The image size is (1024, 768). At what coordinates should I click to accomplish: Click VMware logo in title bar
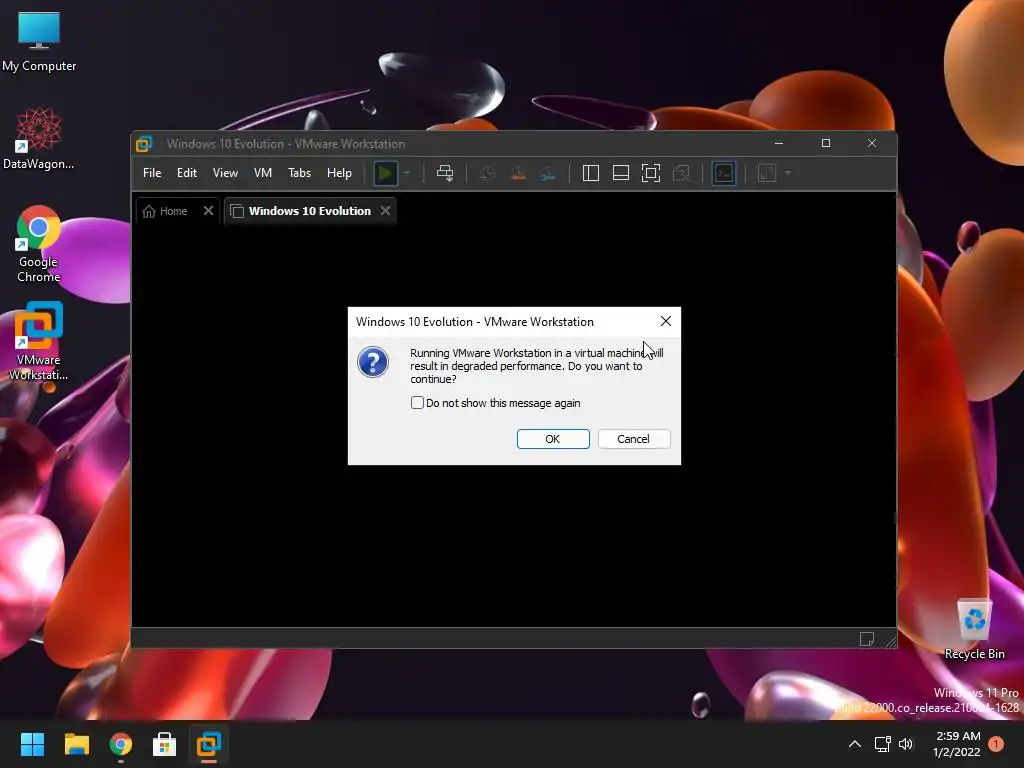144,144
